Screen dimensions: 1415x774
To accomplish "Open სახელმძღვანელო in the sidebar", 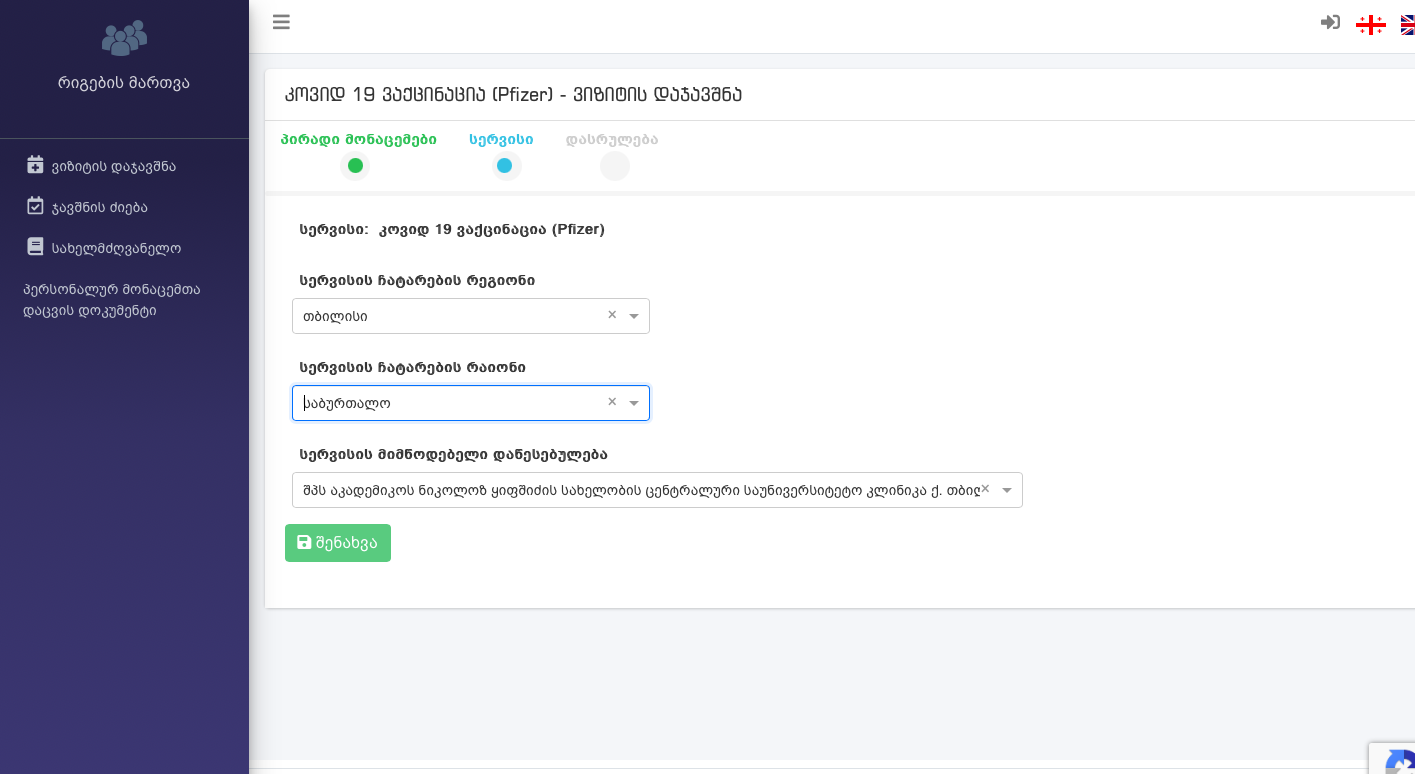I will pos(116,248).
